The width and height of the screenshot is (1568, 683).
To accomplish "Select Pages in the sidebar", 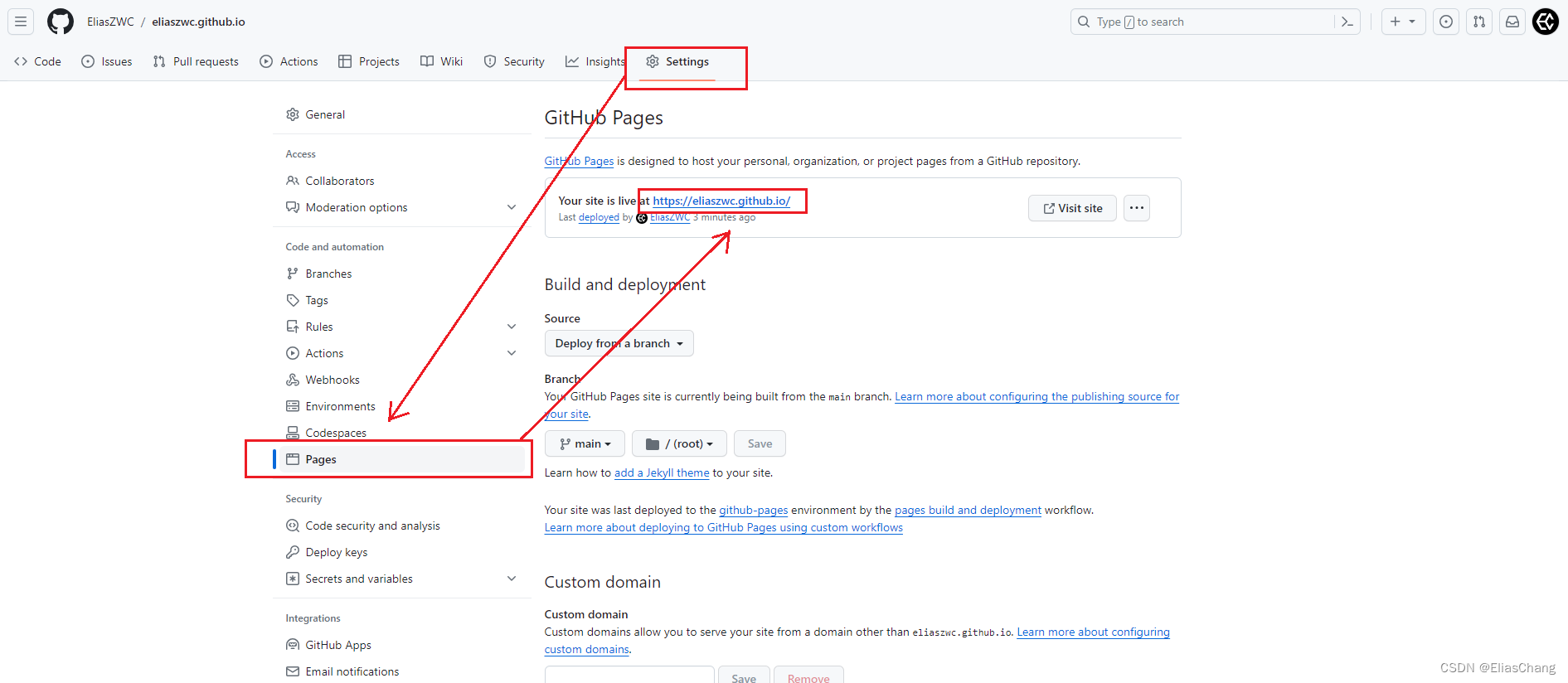I will click(402, 459).
